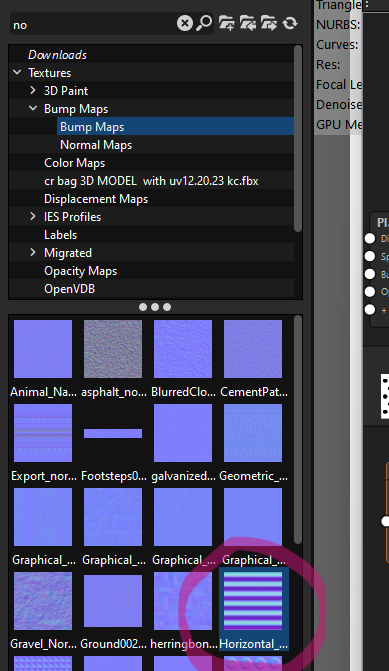Expand the Migrated folder

pyautogui.click(x=33, y=252)
